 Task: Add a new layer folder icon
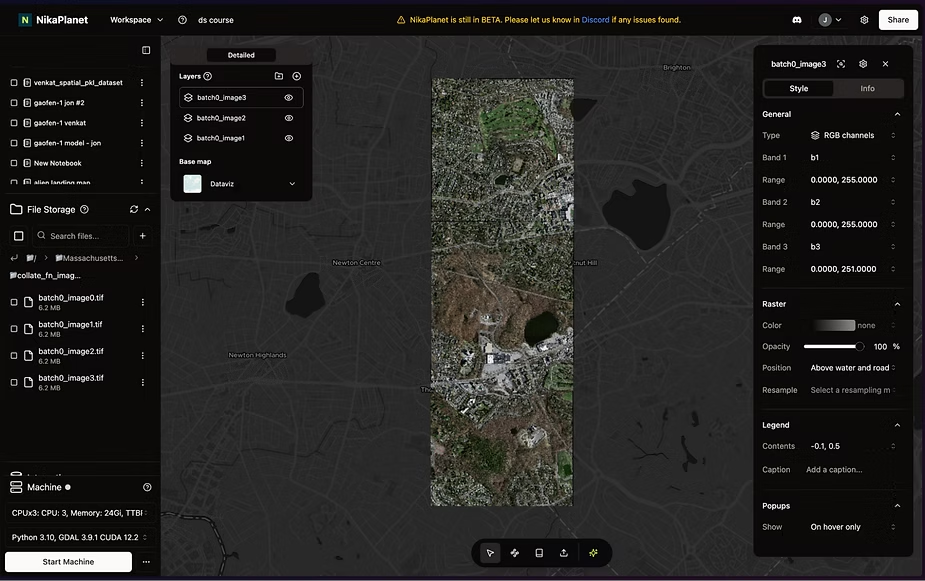(279, 76)
